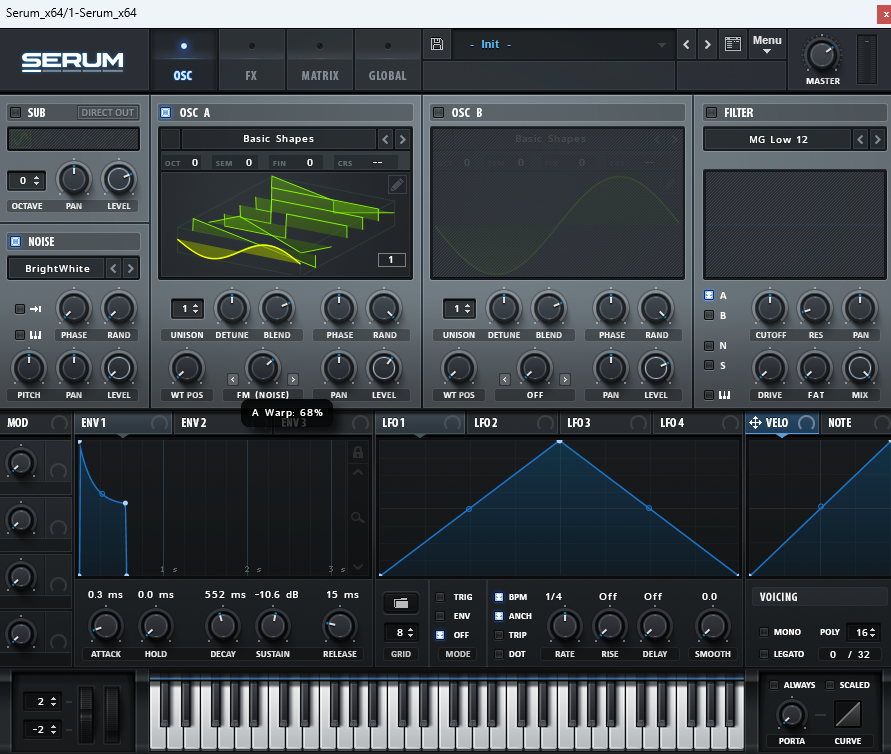The height and width of the screenshot is (754, 891).
Task: Adjust the POLY voice count stepper
Action: click(x=864, y=632)
